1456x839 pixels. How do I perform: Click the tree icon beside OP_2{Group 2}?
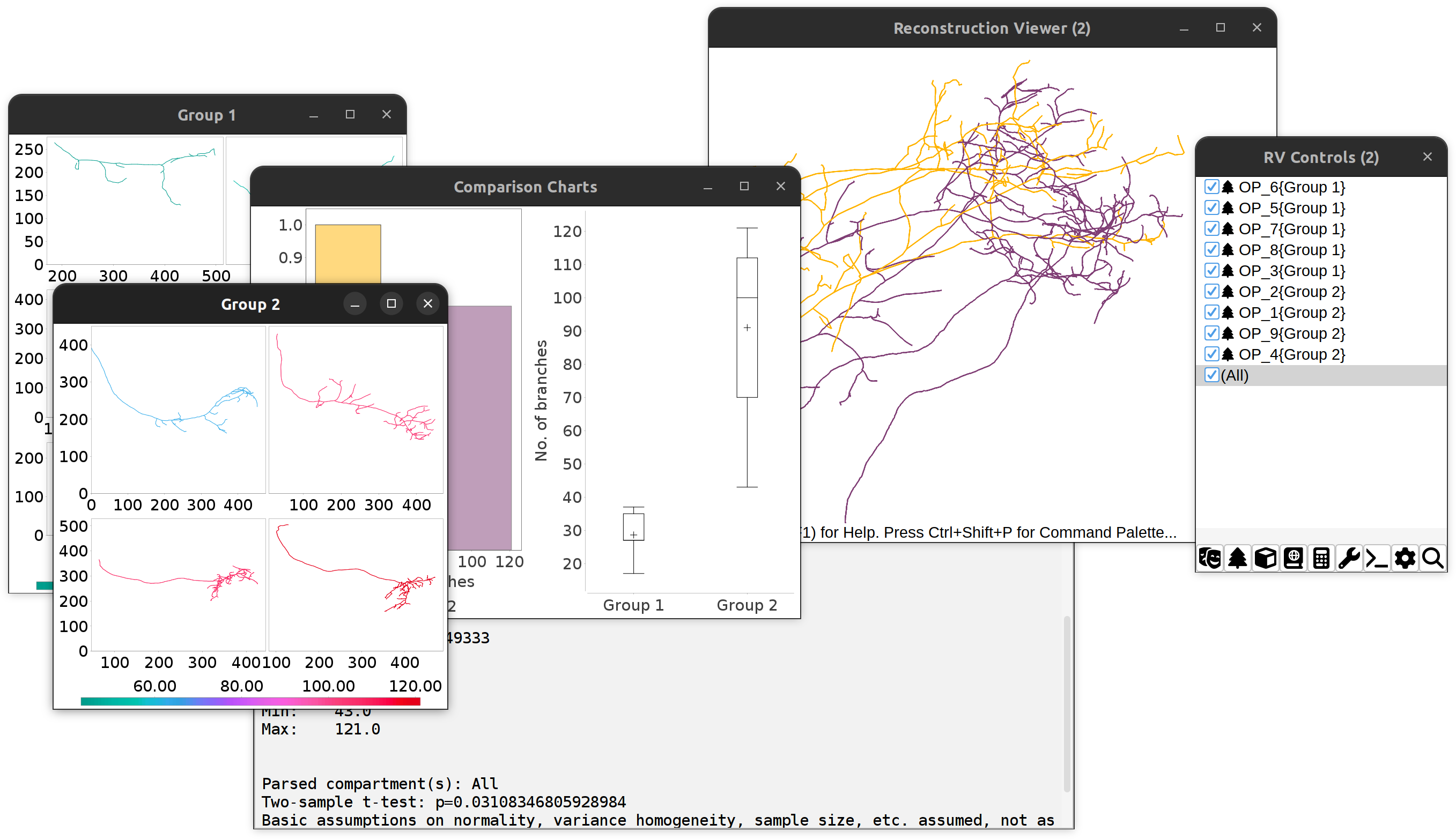[1228, 292]
